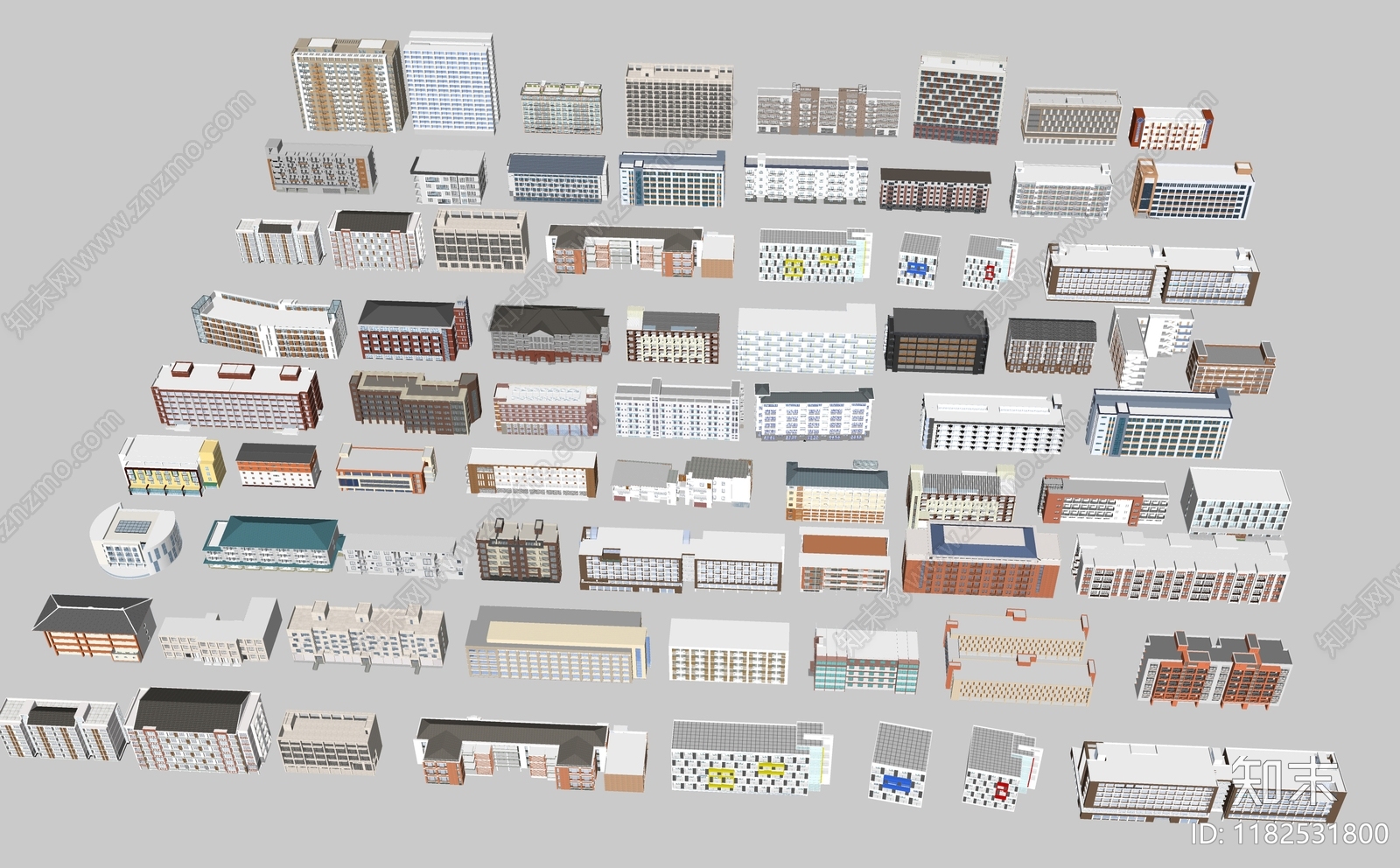Click the large red-brick building with blue rooftop
The height and width of the screenshot is (868, 1400).
click(981, 562)
